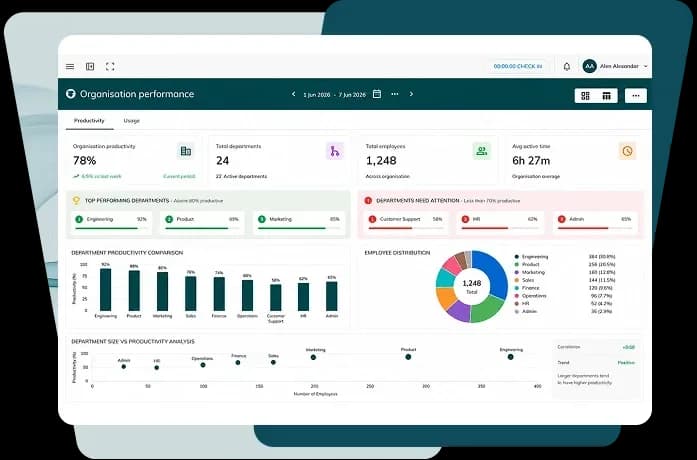Click the Organisation productivity building icon
The image size is (697, 460).
186,151
